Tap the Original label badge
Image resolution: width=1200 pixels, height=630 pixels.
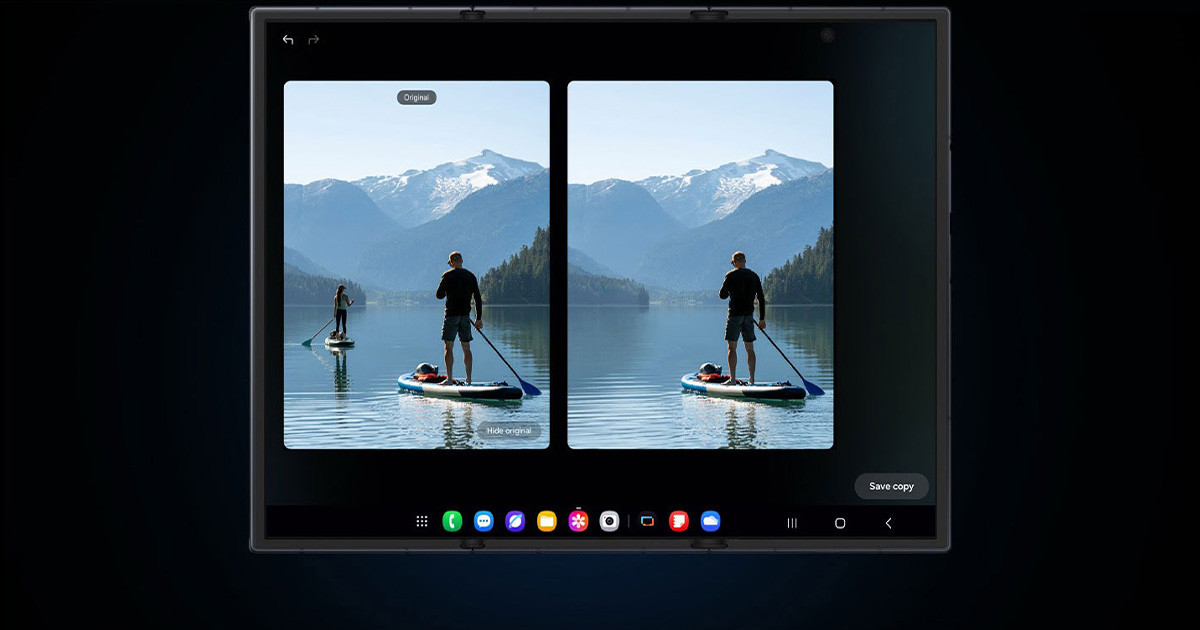coord(416,98)
